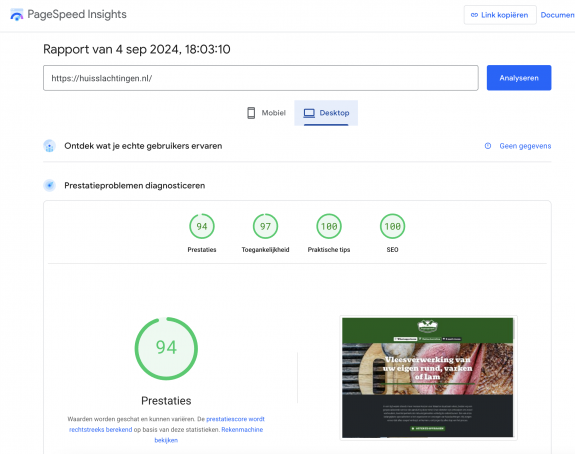Click the real users experience icon
575x454 pixels.
click(50, 146)
